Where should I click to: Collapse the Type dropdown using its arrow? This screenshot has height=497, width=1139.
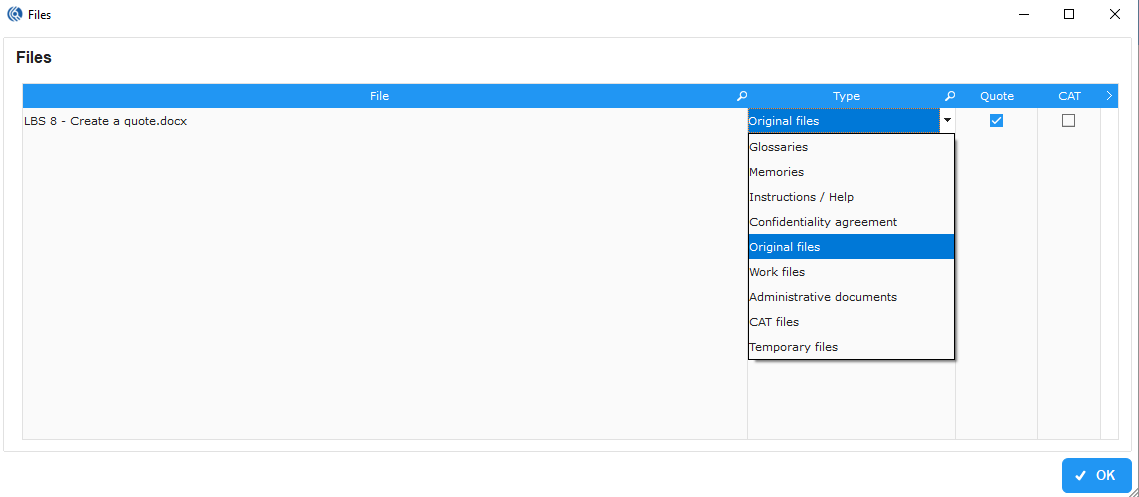pyautogui.click(x=946, y=121)
